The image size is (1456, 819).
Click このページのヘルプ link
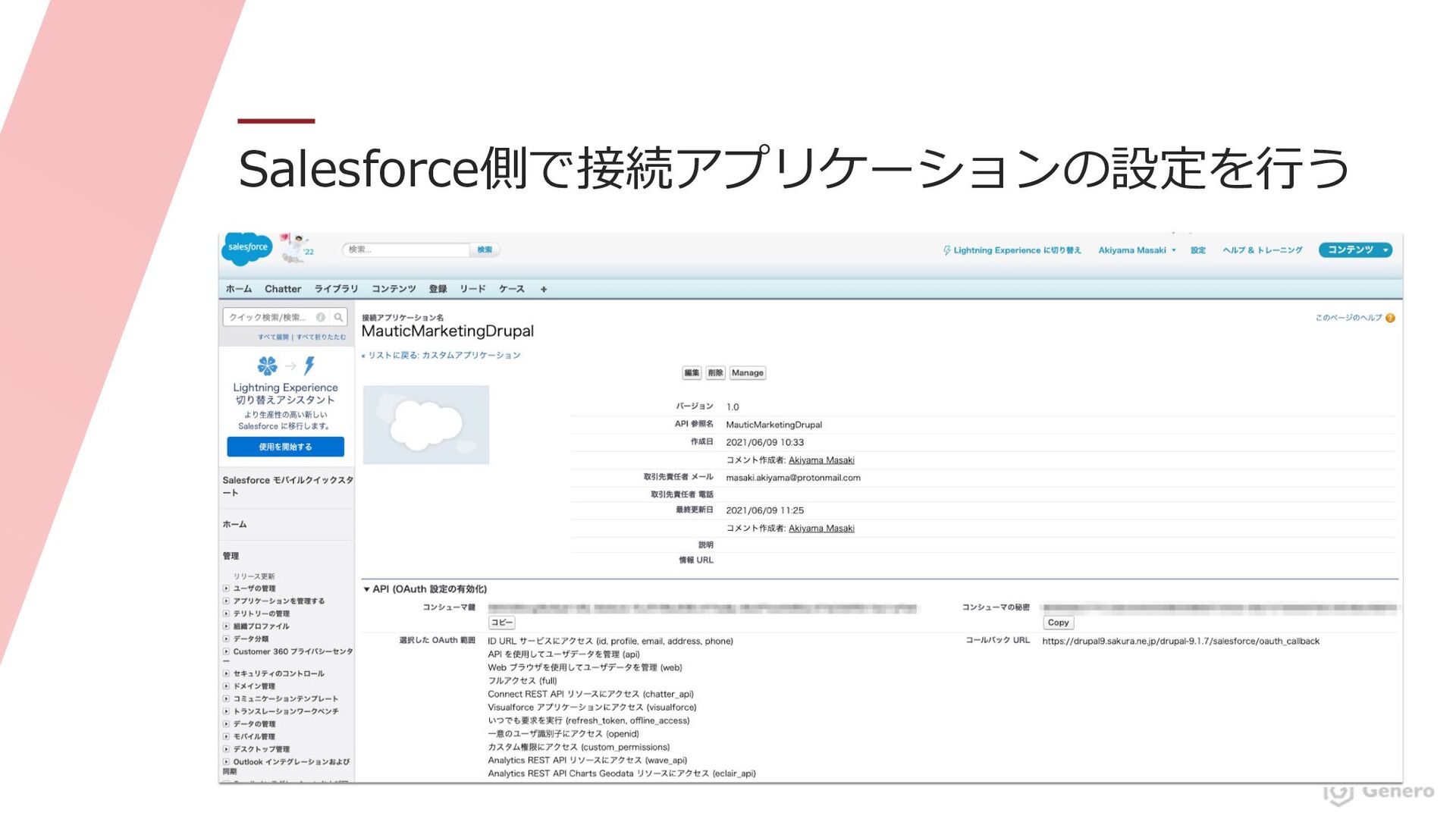click(1348, 318)
